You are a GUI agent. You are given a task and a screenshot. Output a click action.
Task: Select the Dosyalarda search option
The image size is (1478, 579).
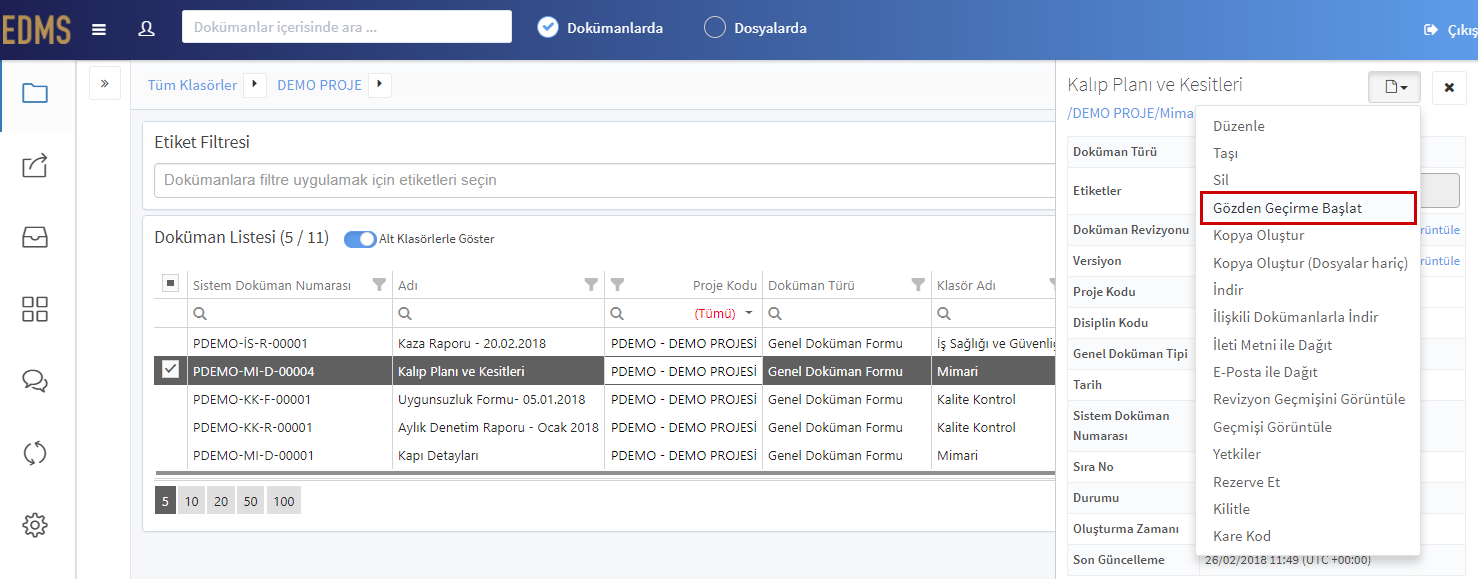[756, 28]
